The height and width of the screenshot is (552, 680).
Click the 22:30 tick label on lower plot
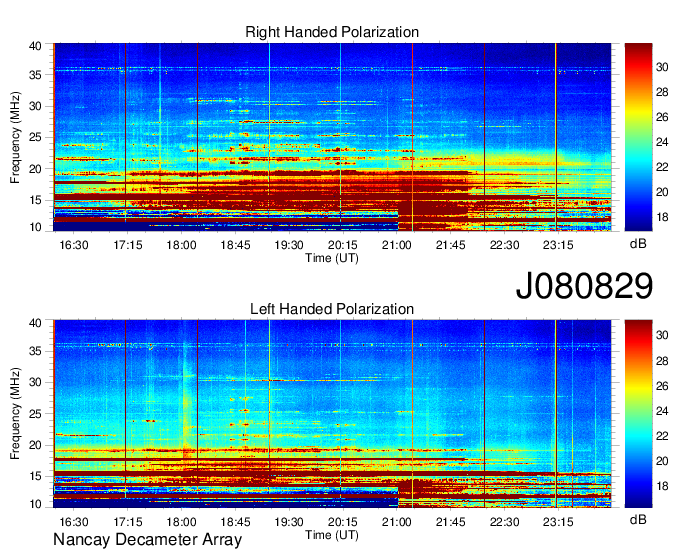click(504, 522)
